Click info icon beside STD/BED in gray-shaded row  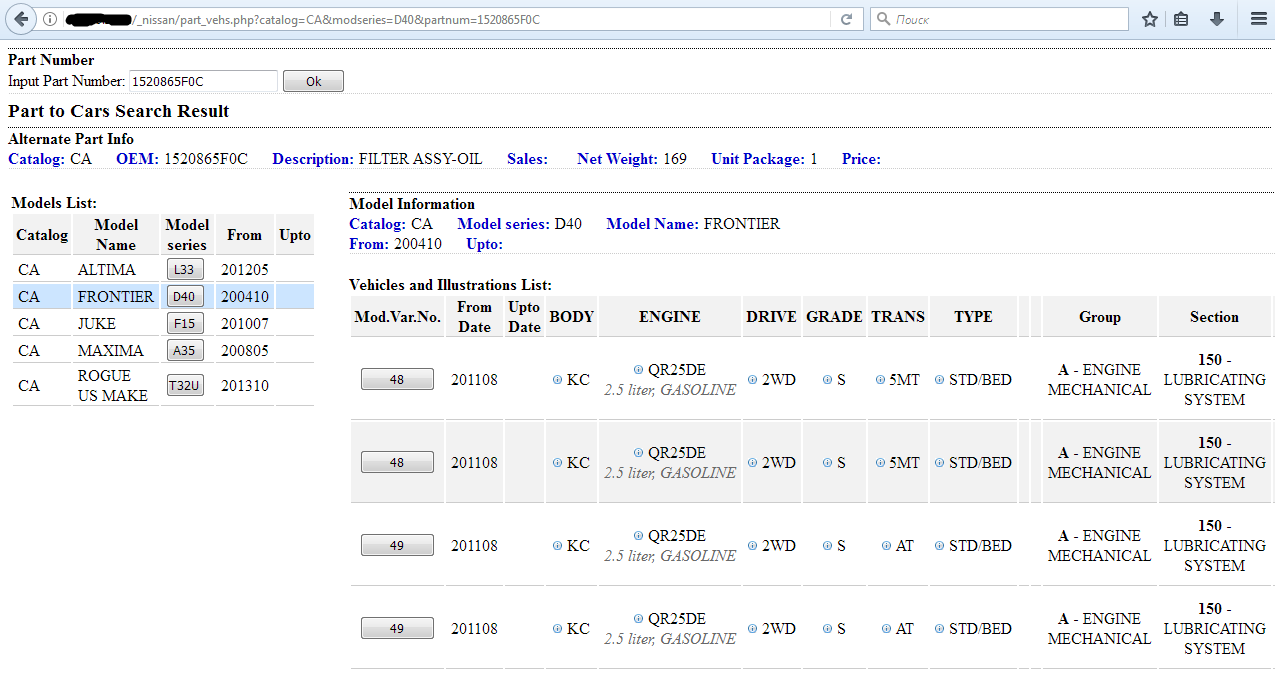pos(940,463)
